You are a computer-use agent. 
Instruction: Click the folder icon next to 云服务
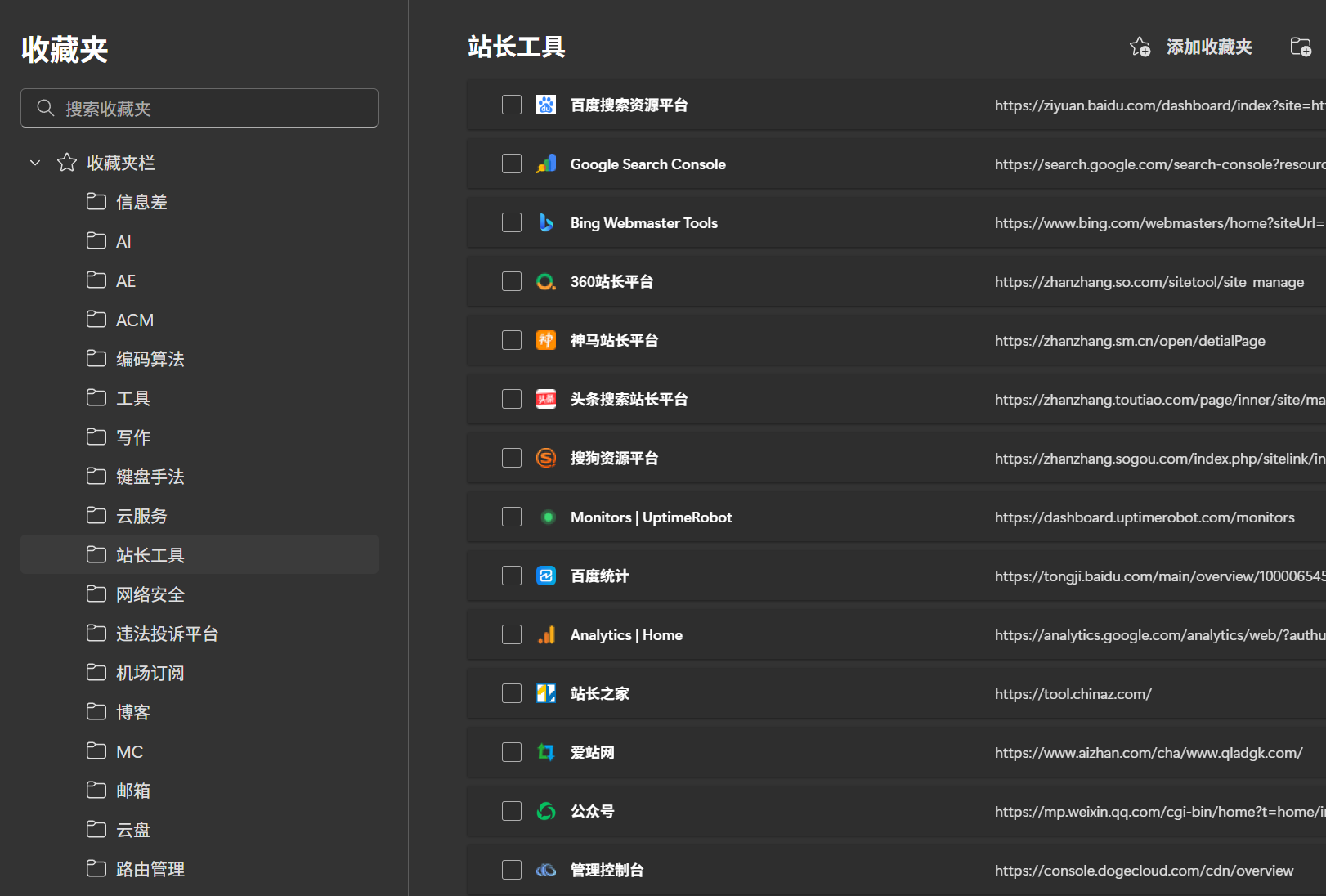coord(96,515)
